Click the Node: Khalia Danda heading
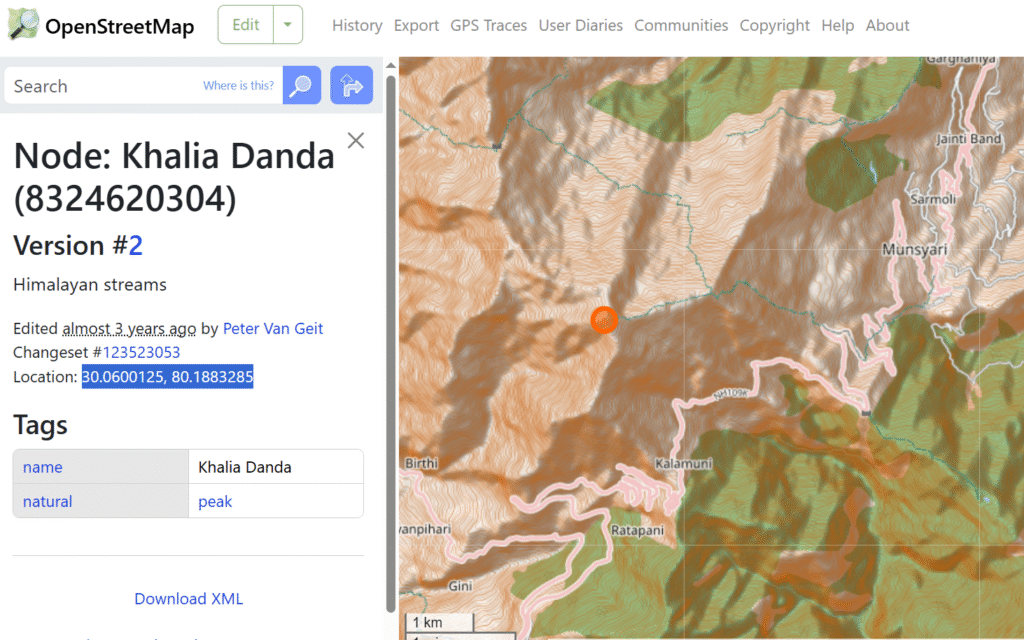The image size is (1024, 640). click(174, 177)
